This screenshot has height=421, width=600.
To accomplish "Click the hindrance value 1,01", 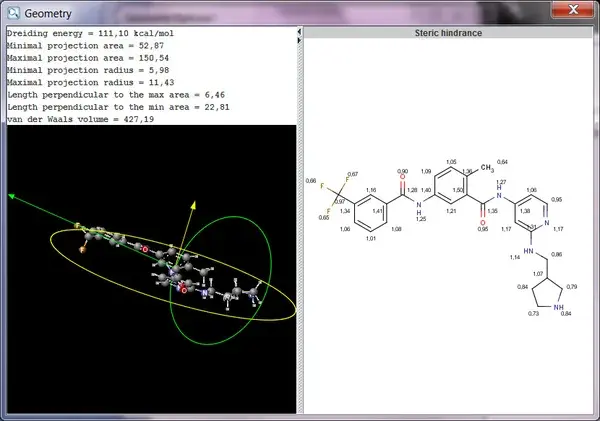I will click(371, 238).
